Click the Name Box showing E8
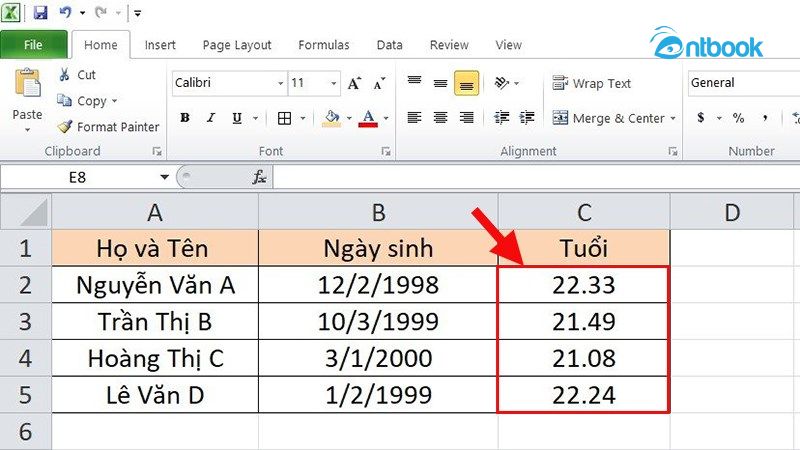The width and height of the screenshot is (800, 450). tap(78, 178)
